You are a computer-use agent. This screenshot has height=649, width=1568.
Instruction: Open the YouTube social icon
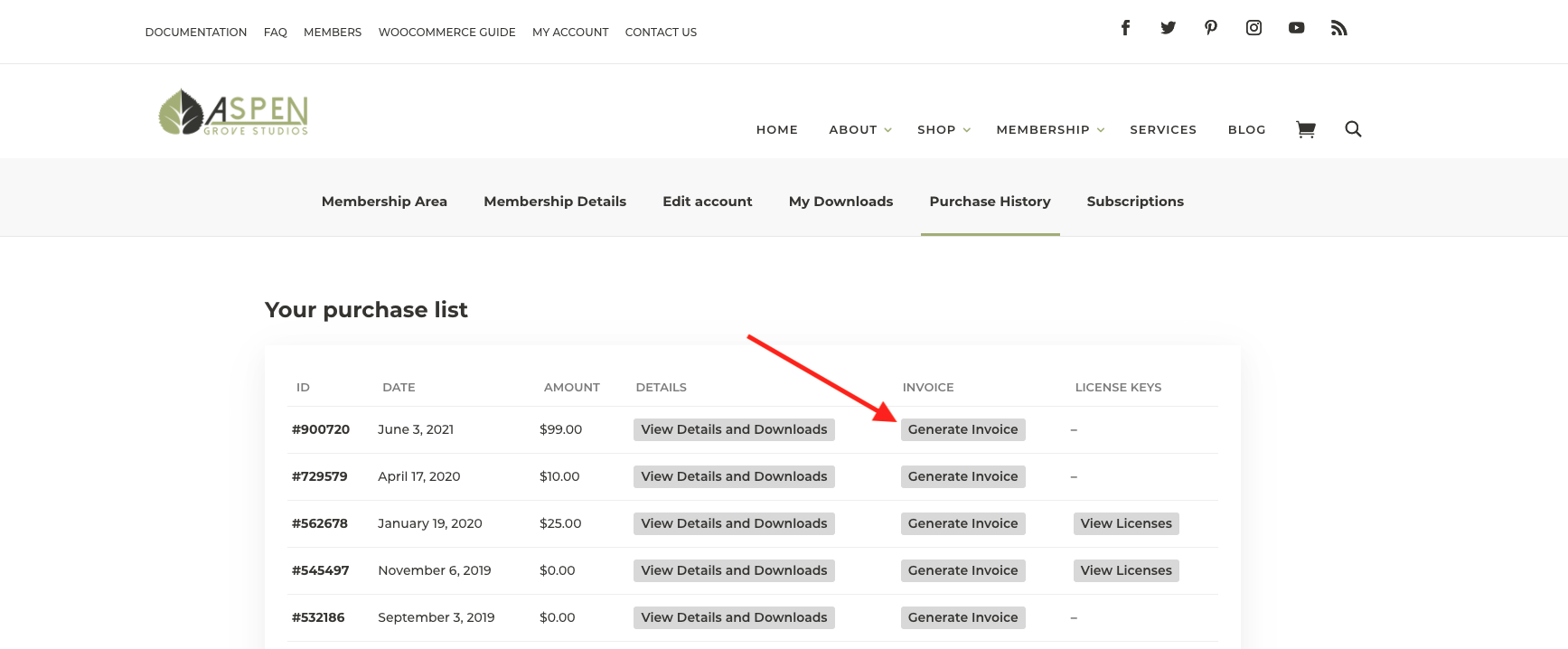click(1296, 28)
